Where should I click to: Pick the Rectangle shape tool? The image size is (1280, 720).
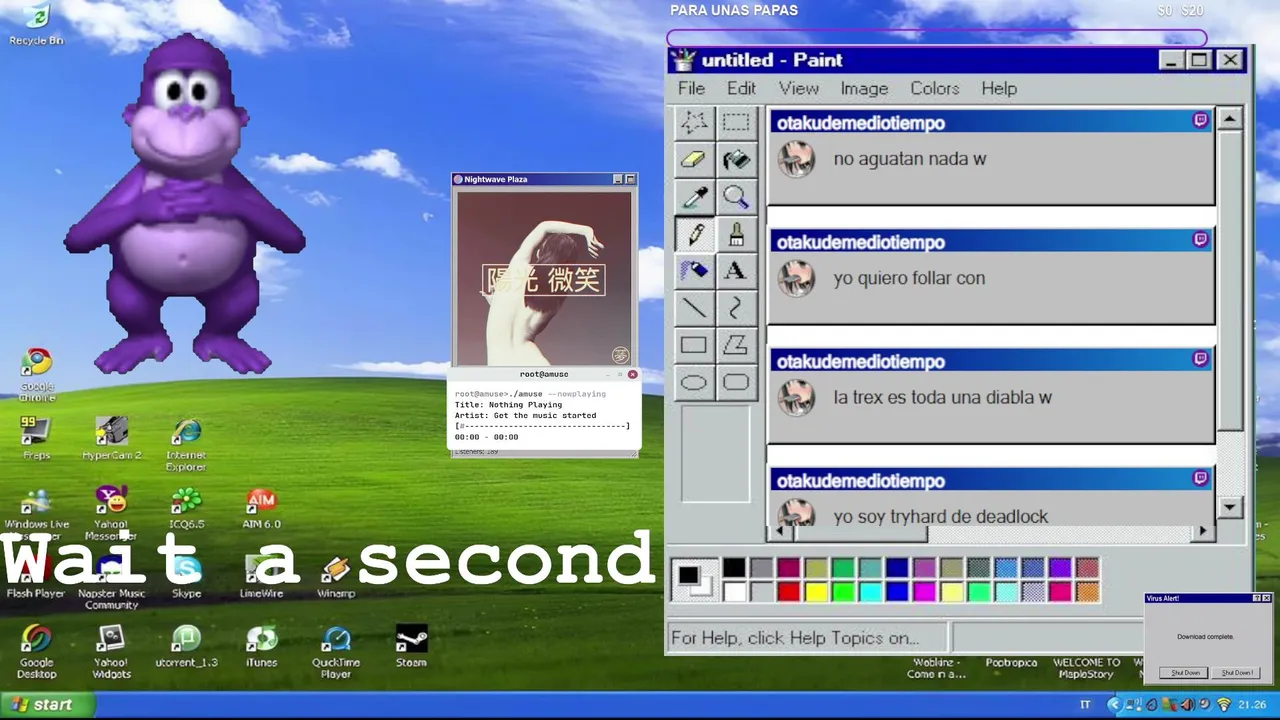click(x=694, y=345)
